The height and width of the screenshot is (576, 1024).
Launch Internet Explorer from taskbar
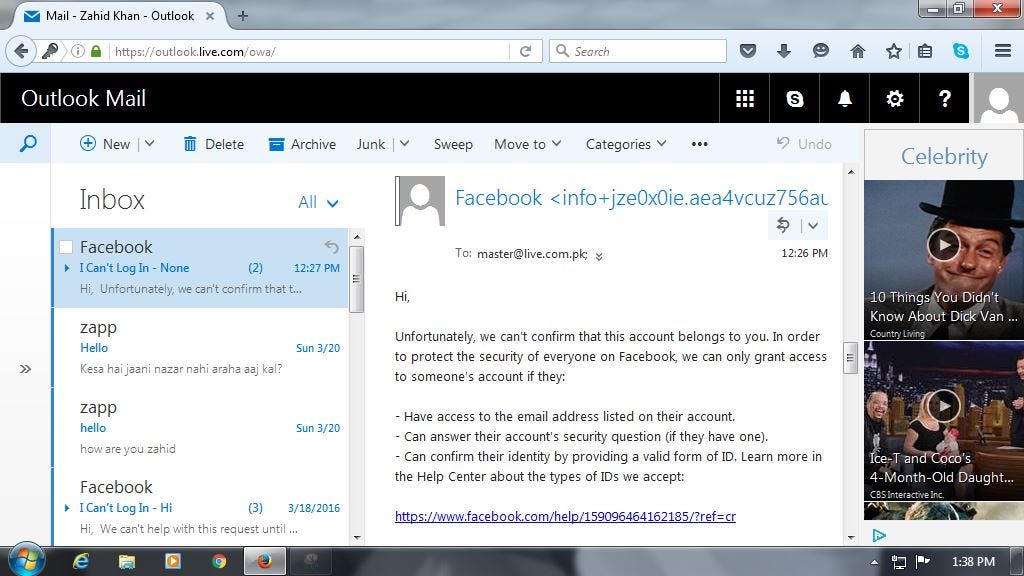[81, 561]
